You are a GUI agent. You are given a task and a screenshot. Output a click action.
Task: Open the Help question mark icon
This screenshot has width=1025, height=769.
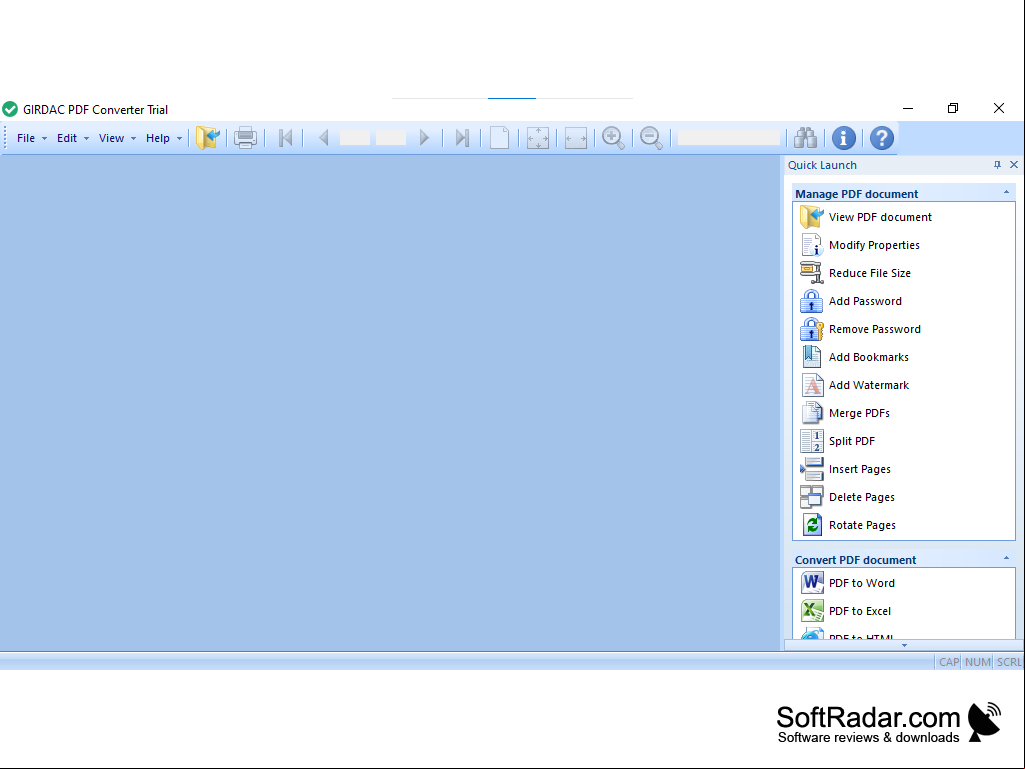tap(881, 138)
